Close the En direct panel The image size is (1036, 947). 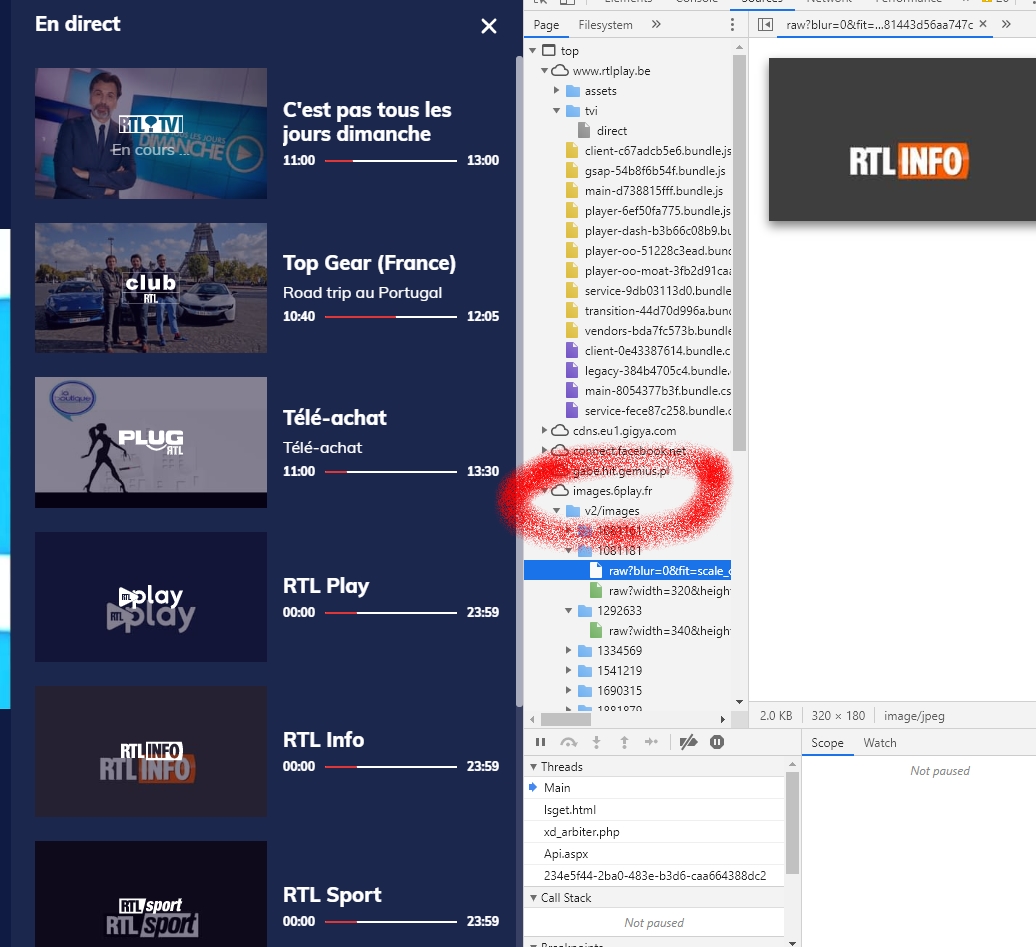coord(488,26)
